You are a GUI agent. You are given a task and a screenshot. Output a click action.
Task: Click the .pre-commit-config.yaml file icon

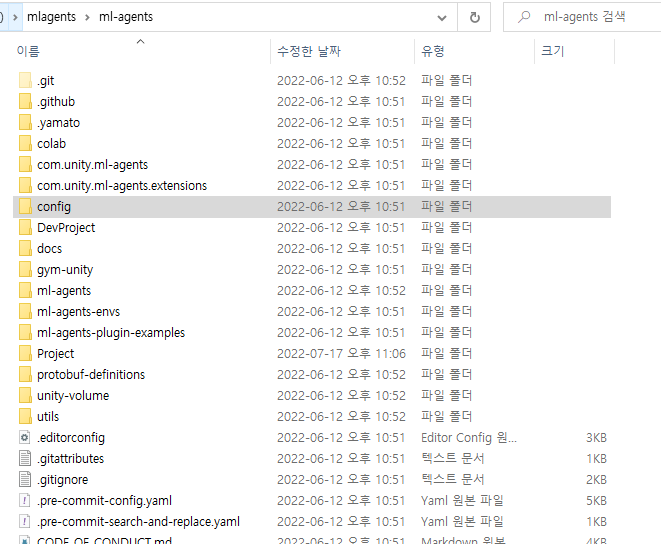[25, 501]
